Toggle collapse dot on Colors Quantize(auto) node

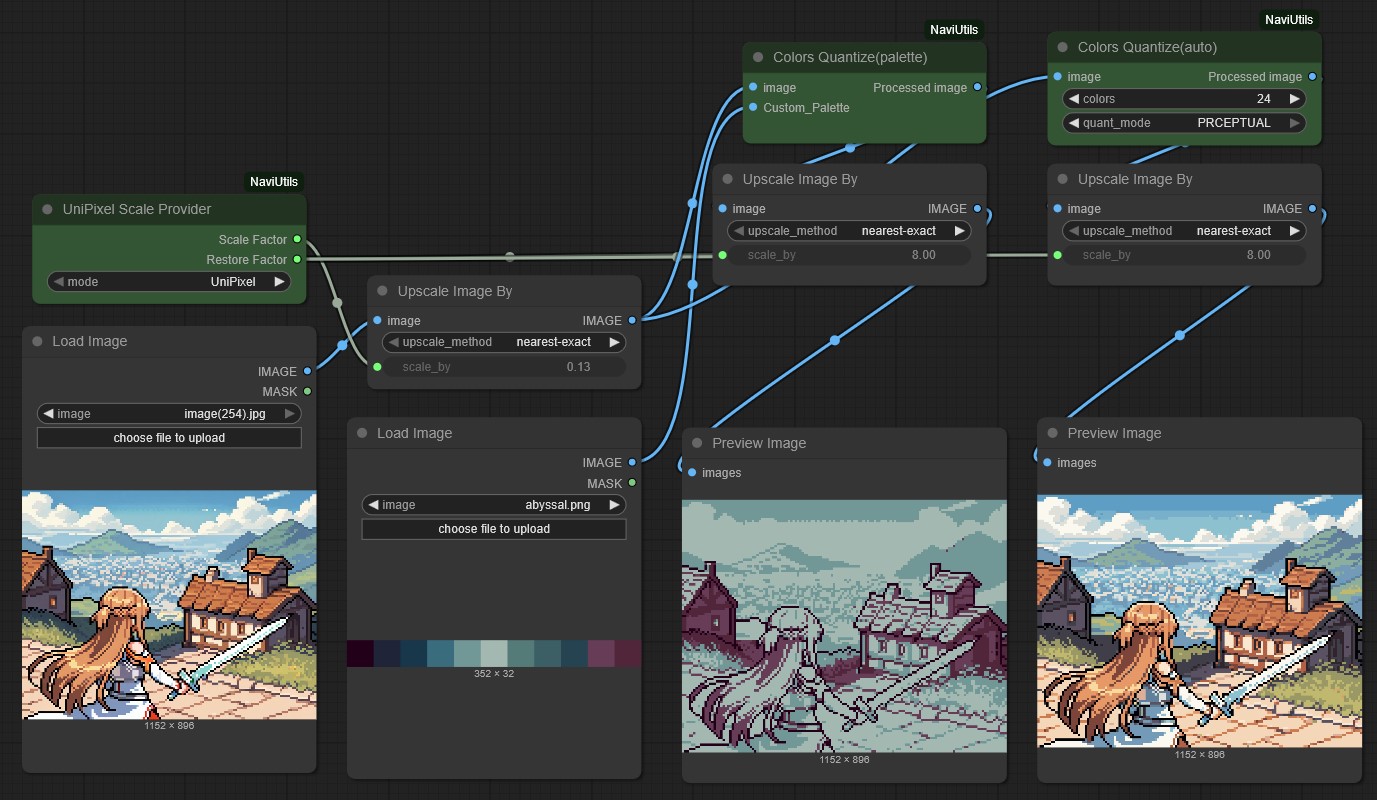1062,47
